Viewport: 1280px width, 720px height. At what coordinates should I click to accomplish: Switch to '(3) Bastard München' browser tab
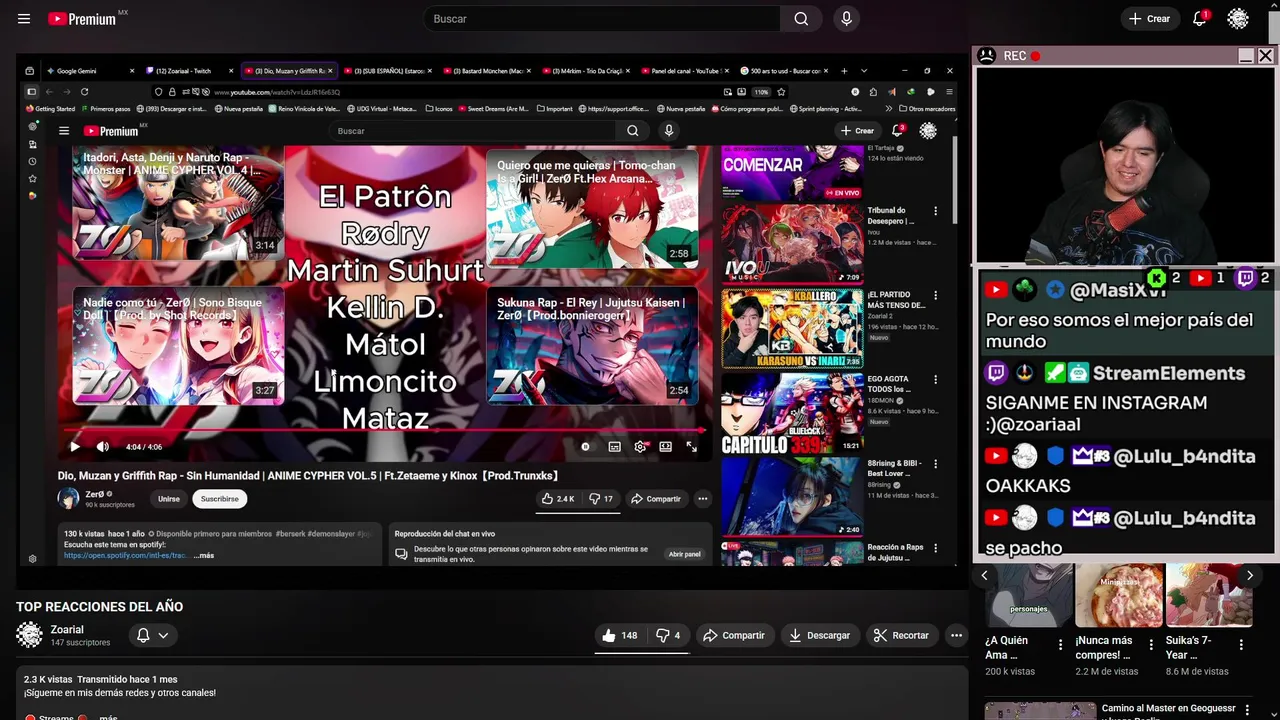[487, 71]
